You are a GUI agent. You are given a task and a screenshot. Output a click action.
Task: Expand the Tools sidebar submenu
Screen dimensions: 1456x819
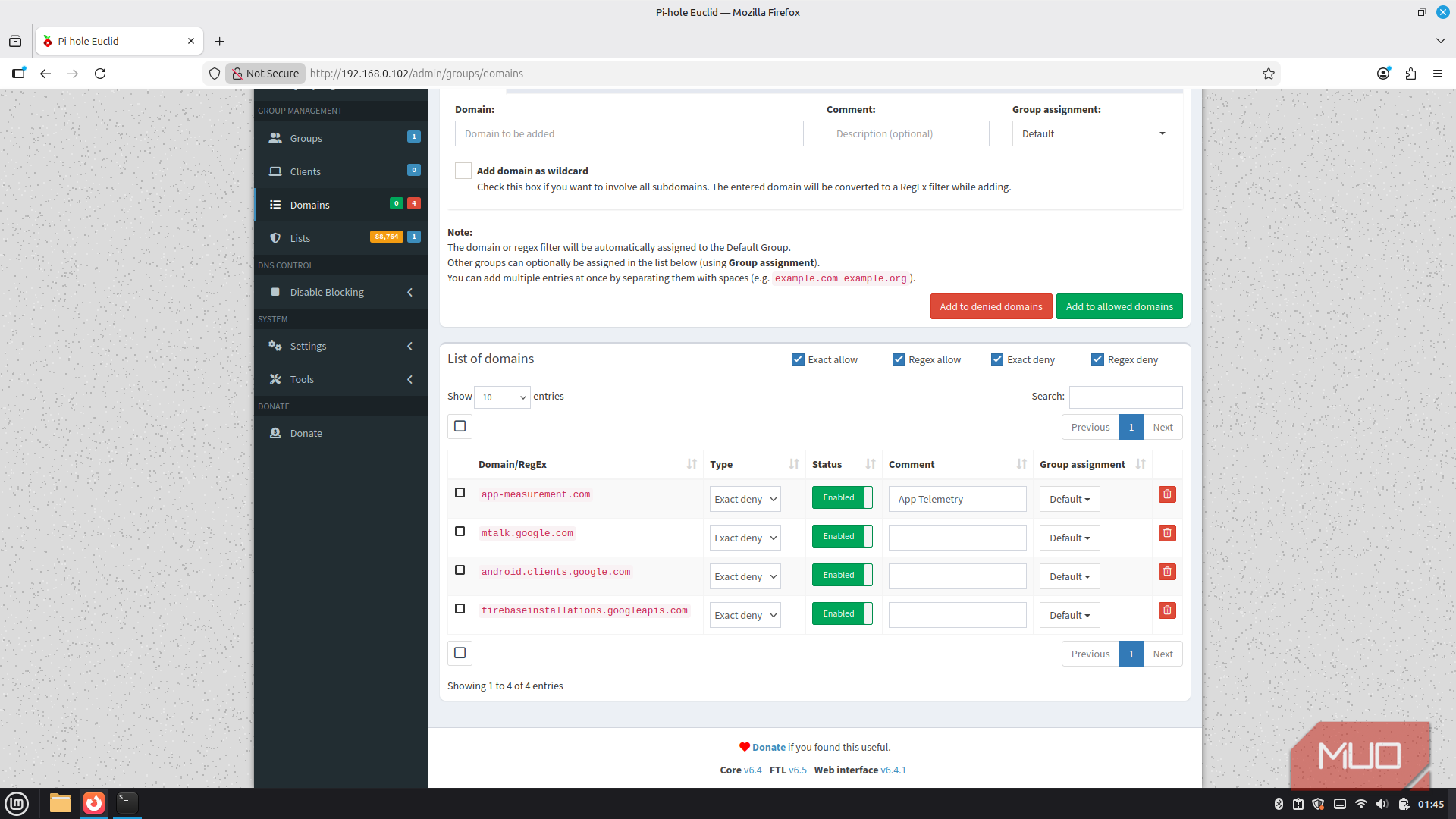click(x=341, y=379)
